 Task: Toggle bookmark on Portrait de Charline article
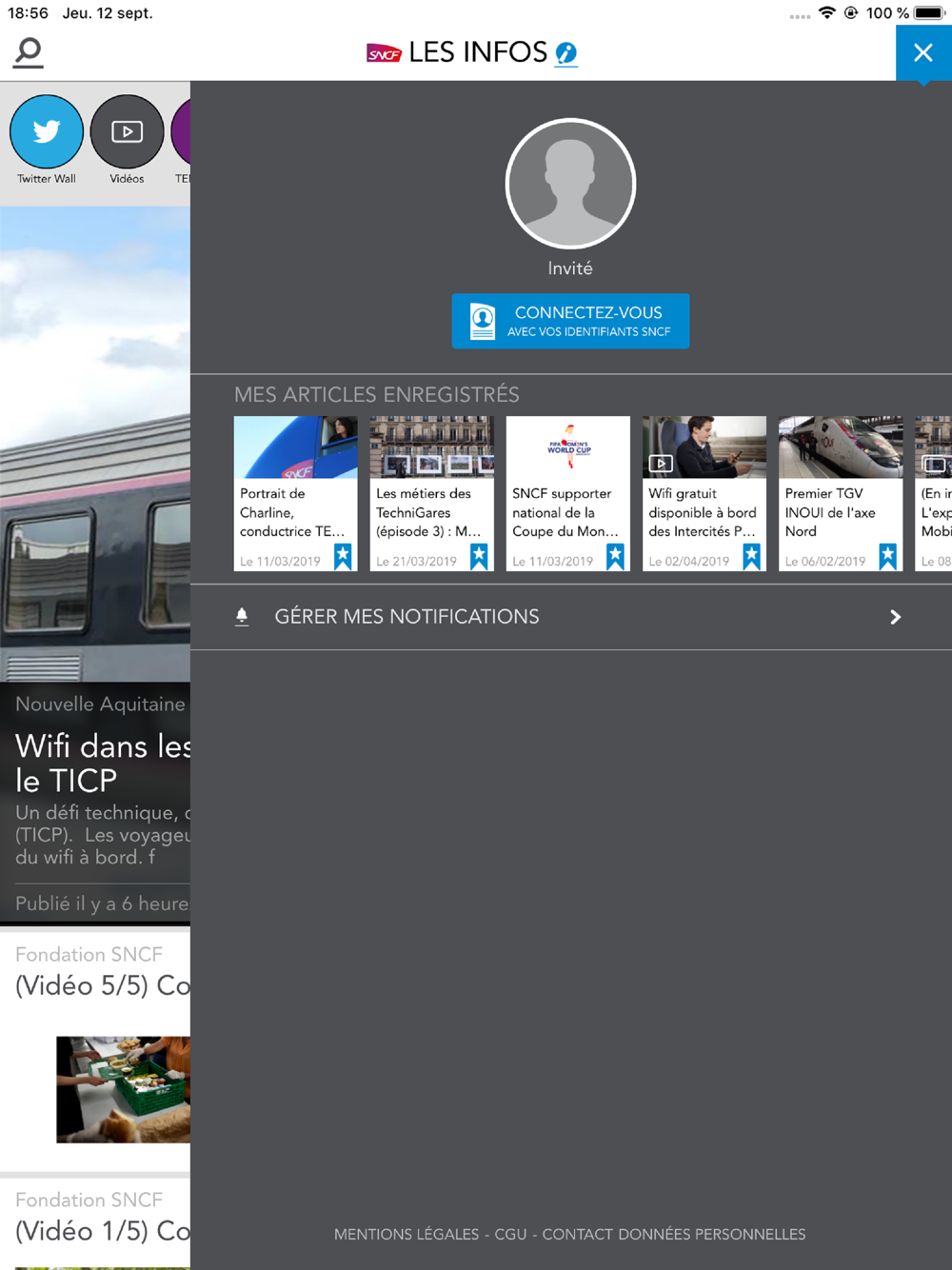pos(343,556)
